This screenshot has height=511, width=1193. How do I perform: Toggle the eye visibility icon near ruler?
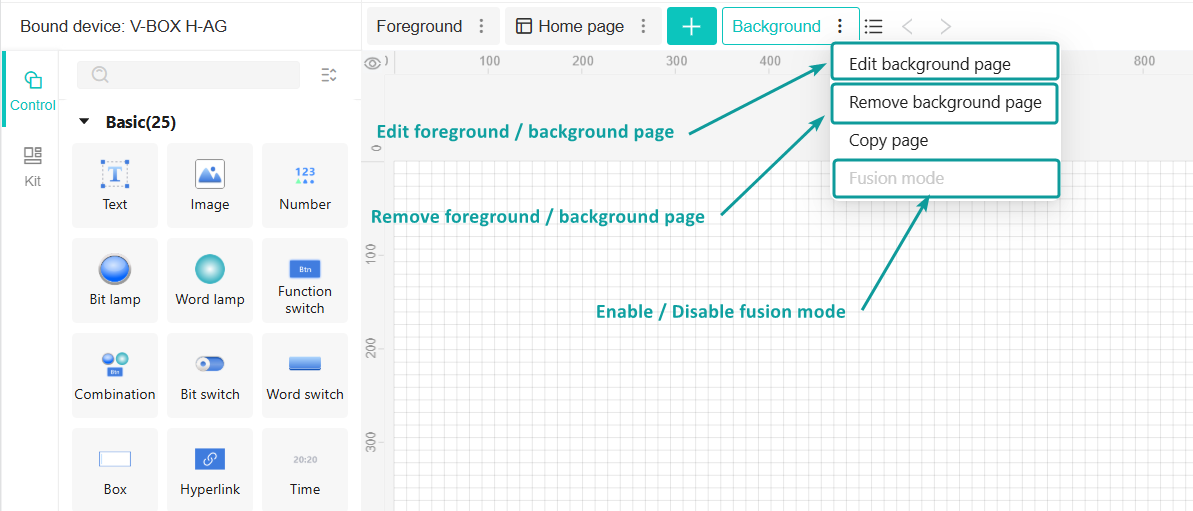(373, 63)
